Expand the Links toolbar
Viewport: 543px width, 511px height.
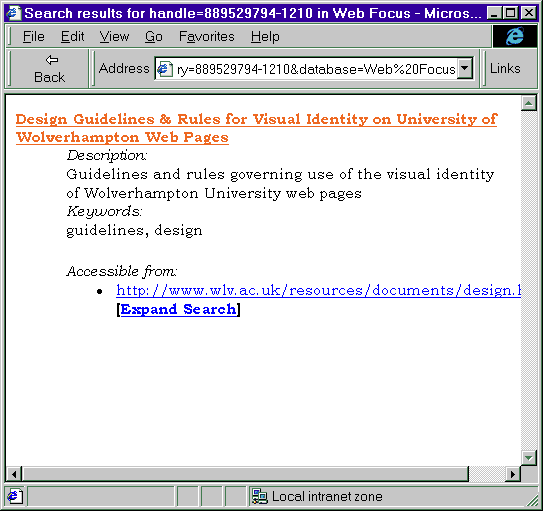pyautogui.click(x=505, y=69)
